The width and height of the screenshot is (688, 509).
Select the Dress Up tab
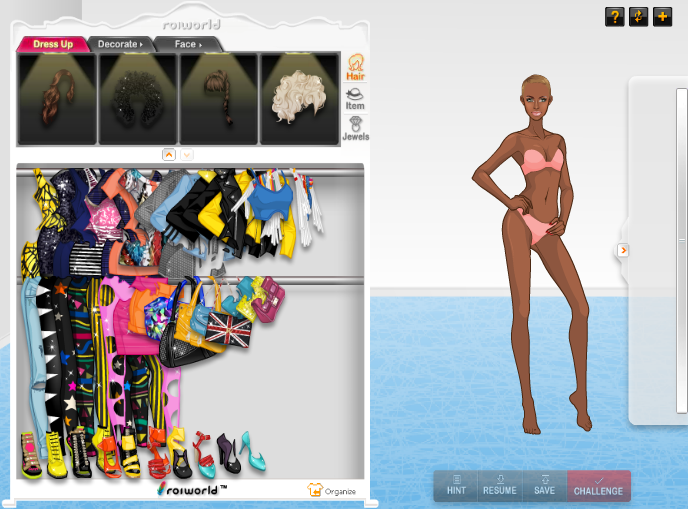52,44
